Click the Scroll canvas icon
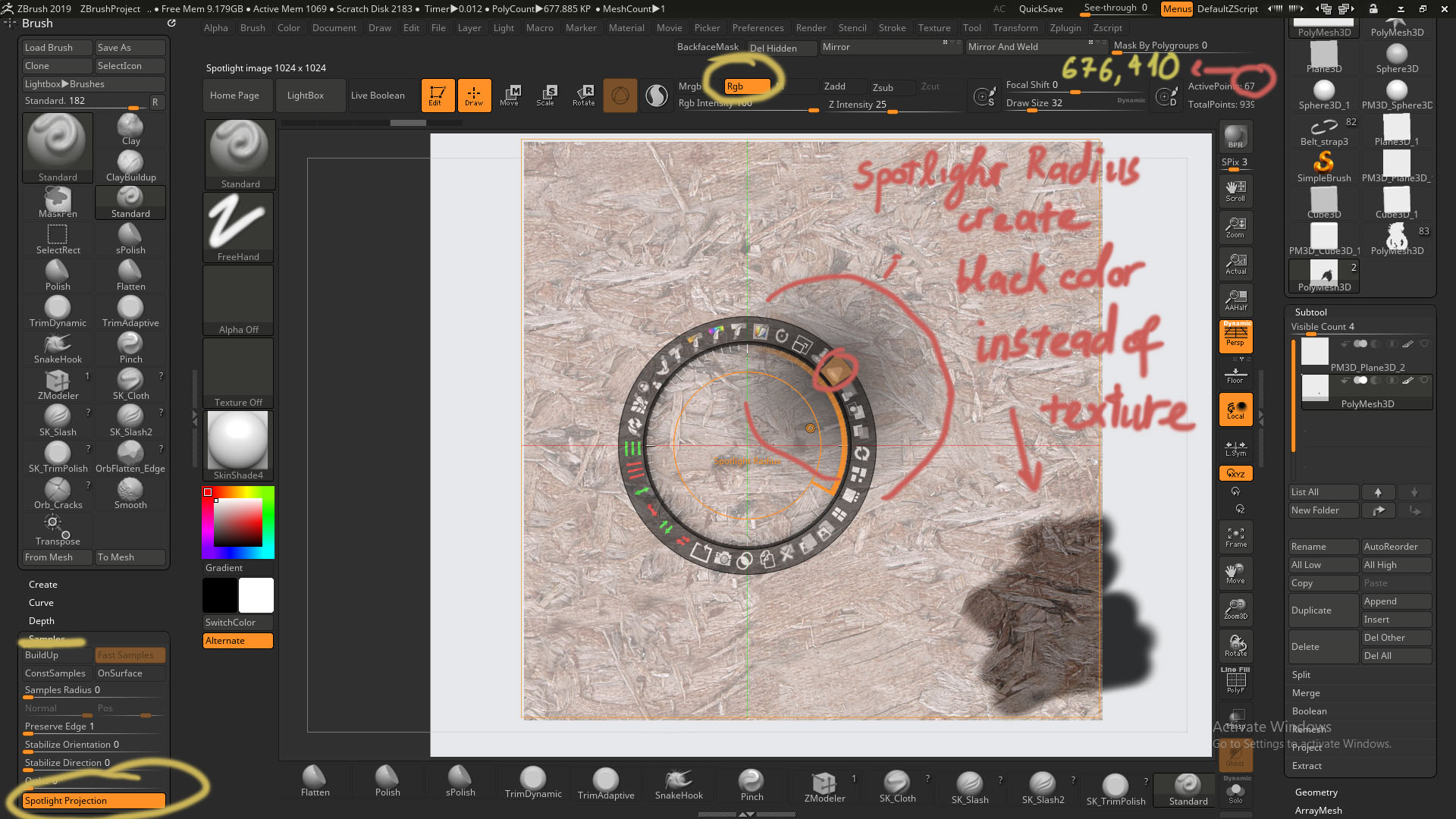This screenshot has width=1456, height=819. 1235,190
